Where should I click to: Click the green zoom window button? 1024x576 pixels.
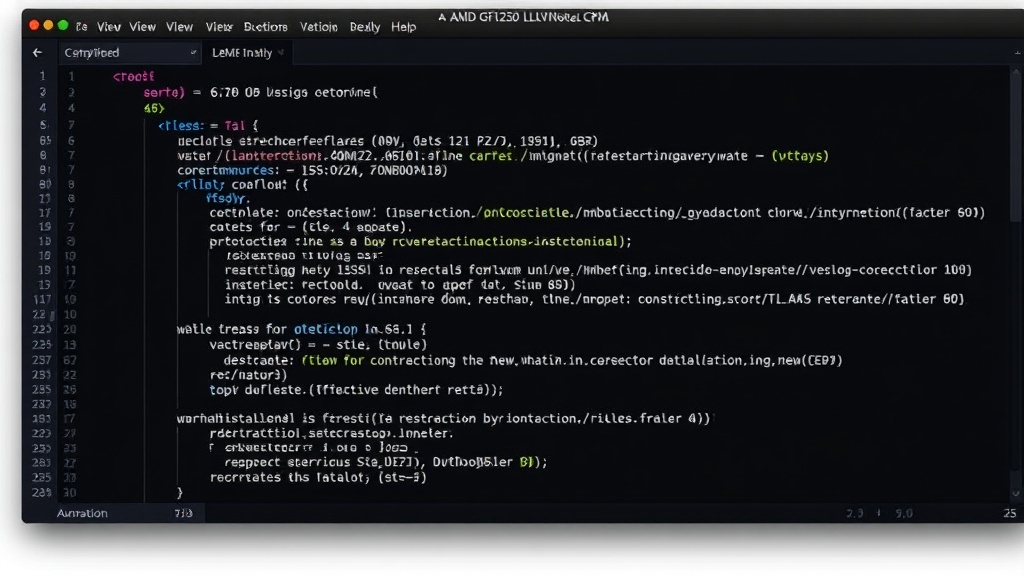pos(63,25)
